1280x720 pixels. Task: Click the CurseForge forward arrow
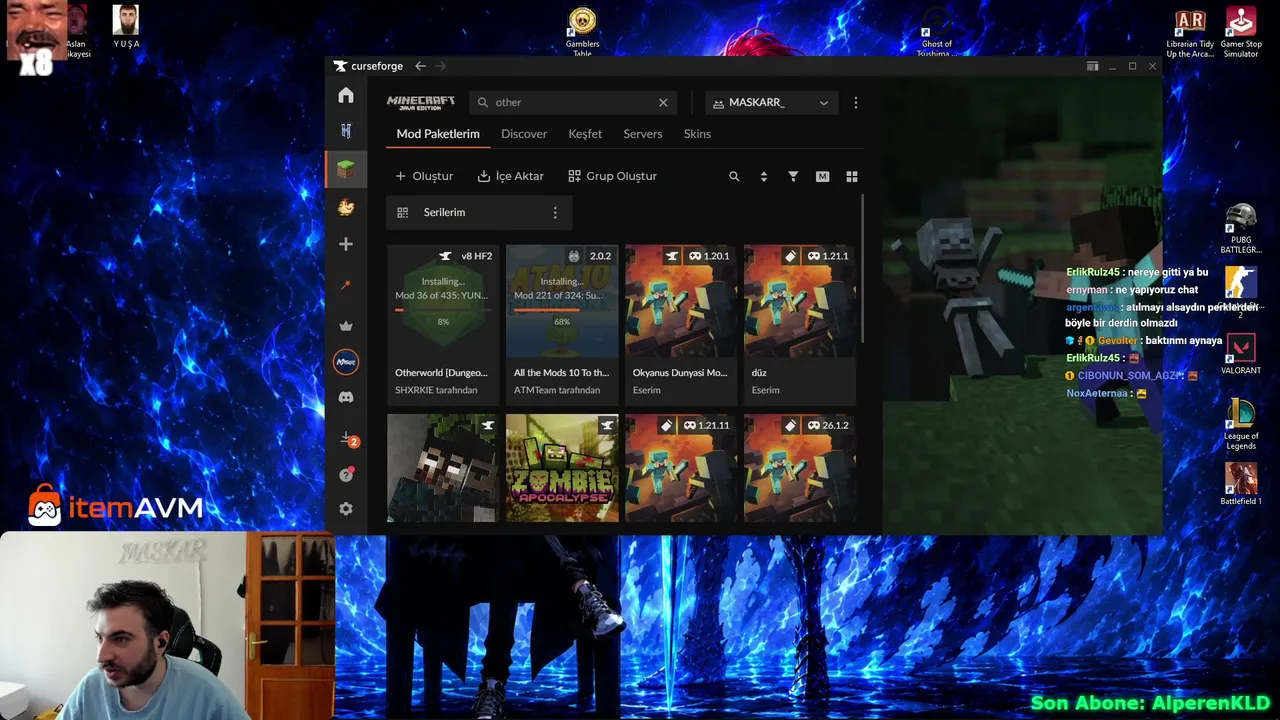coord(441,66)
